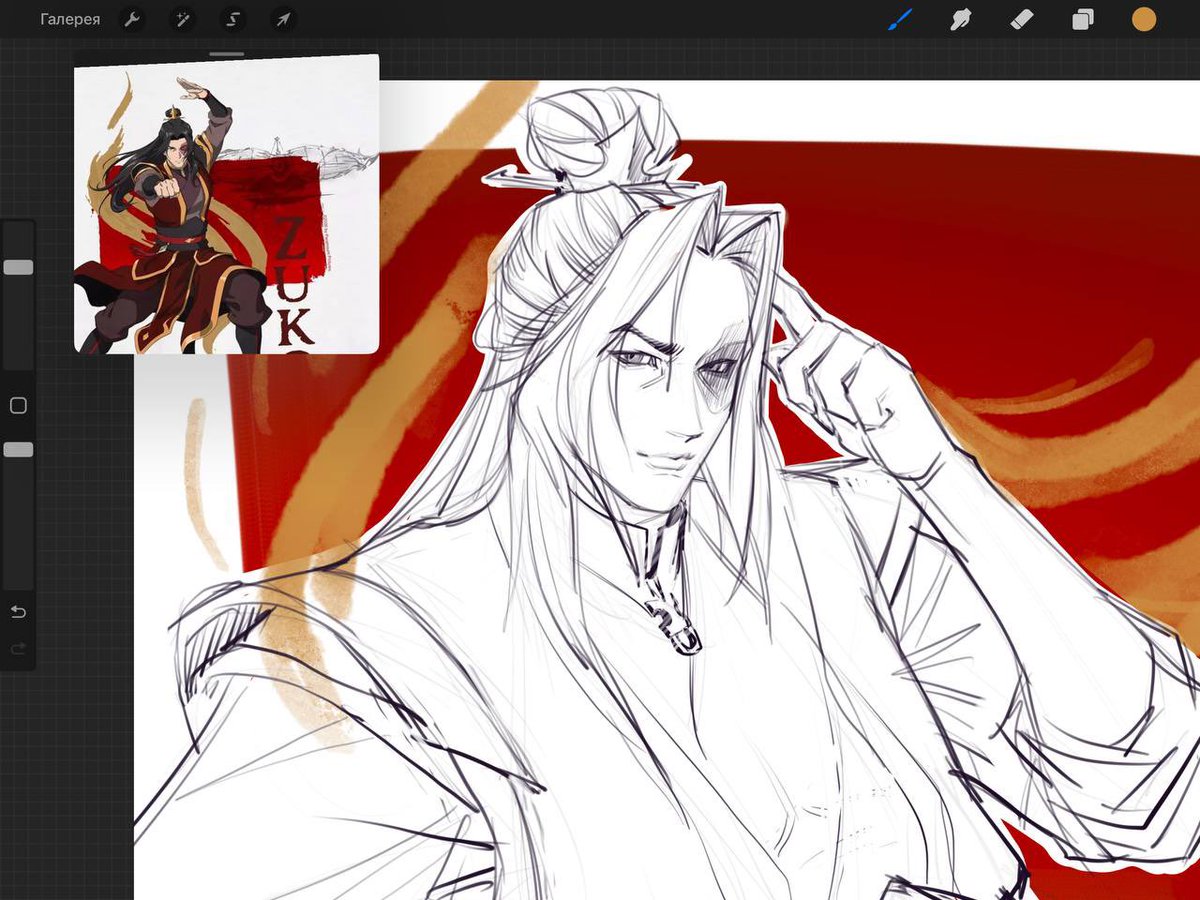The image size is (1200, 900).
Task: Redo the last undone action
Action: click(x=18, y=649)
